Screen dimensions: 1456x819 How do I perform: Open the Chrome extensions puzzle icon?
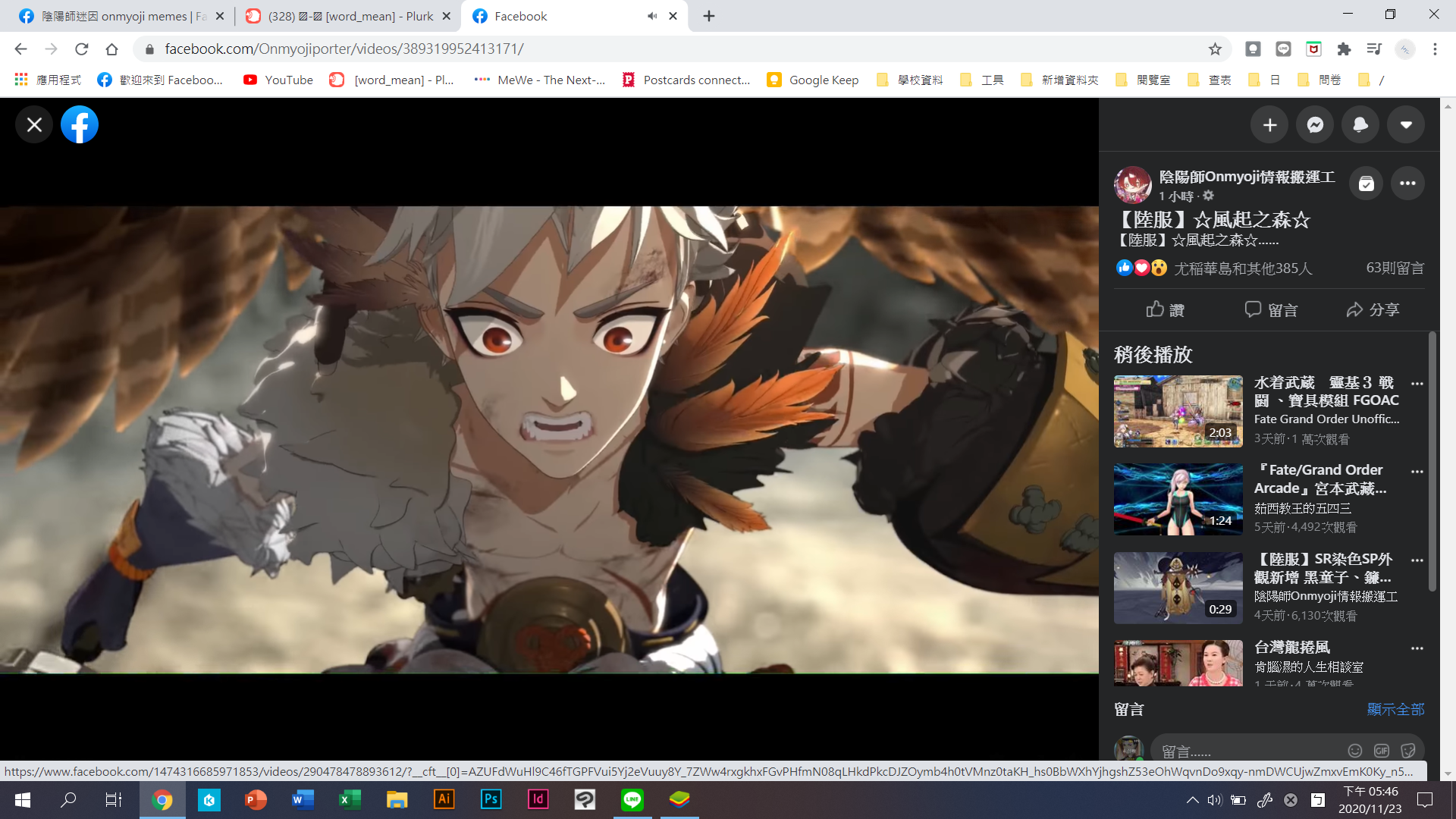click(1344, 49)
